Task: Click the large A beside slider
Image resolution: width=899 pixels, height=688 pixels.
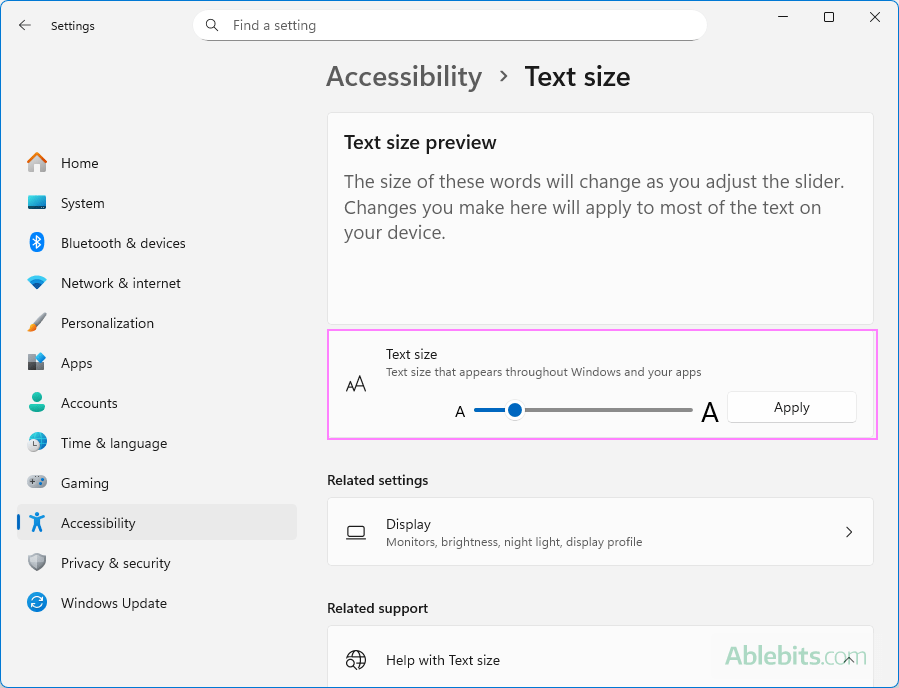Action: pyautogui.click(x=710, y=412)
